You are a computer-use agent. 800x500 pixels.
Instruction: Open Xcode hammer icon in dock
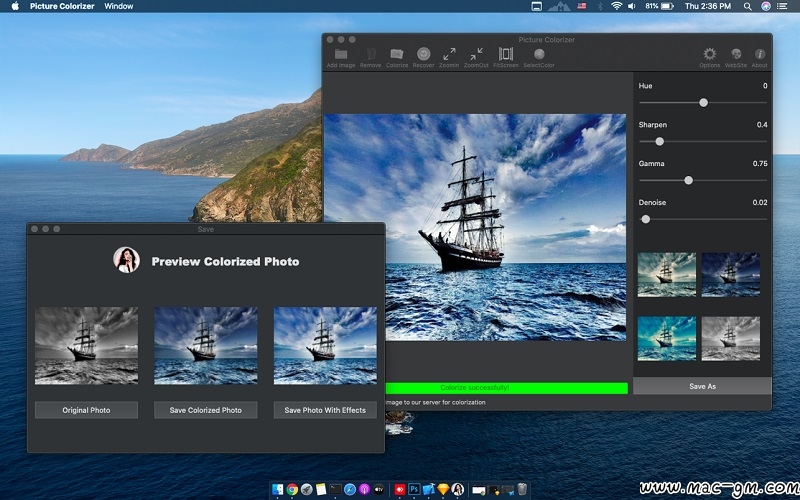coord(429,489)
